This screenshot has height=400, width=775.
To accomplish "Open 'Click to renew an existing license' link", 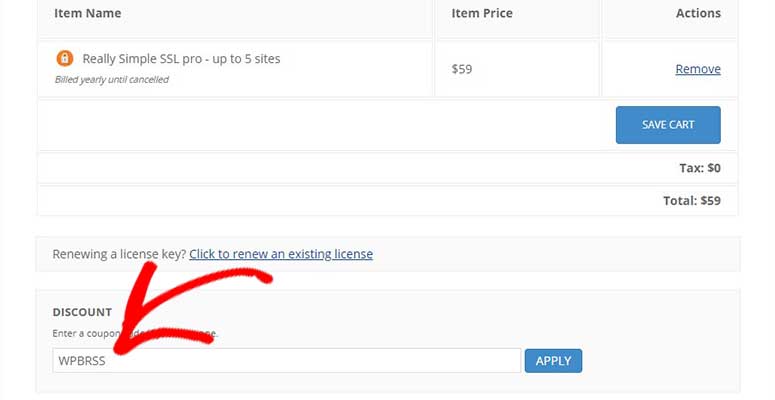I will coord(281,254).
